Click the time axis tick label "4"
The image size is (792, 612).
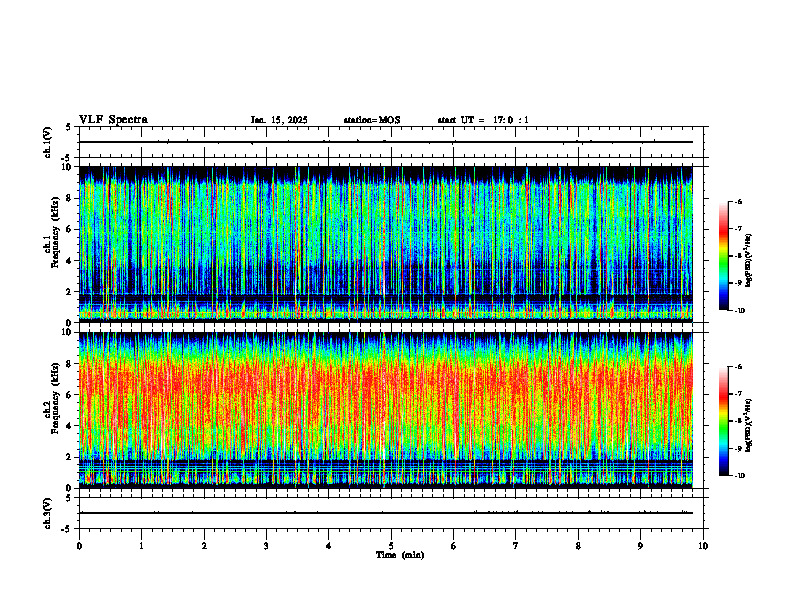click(329, 546)
